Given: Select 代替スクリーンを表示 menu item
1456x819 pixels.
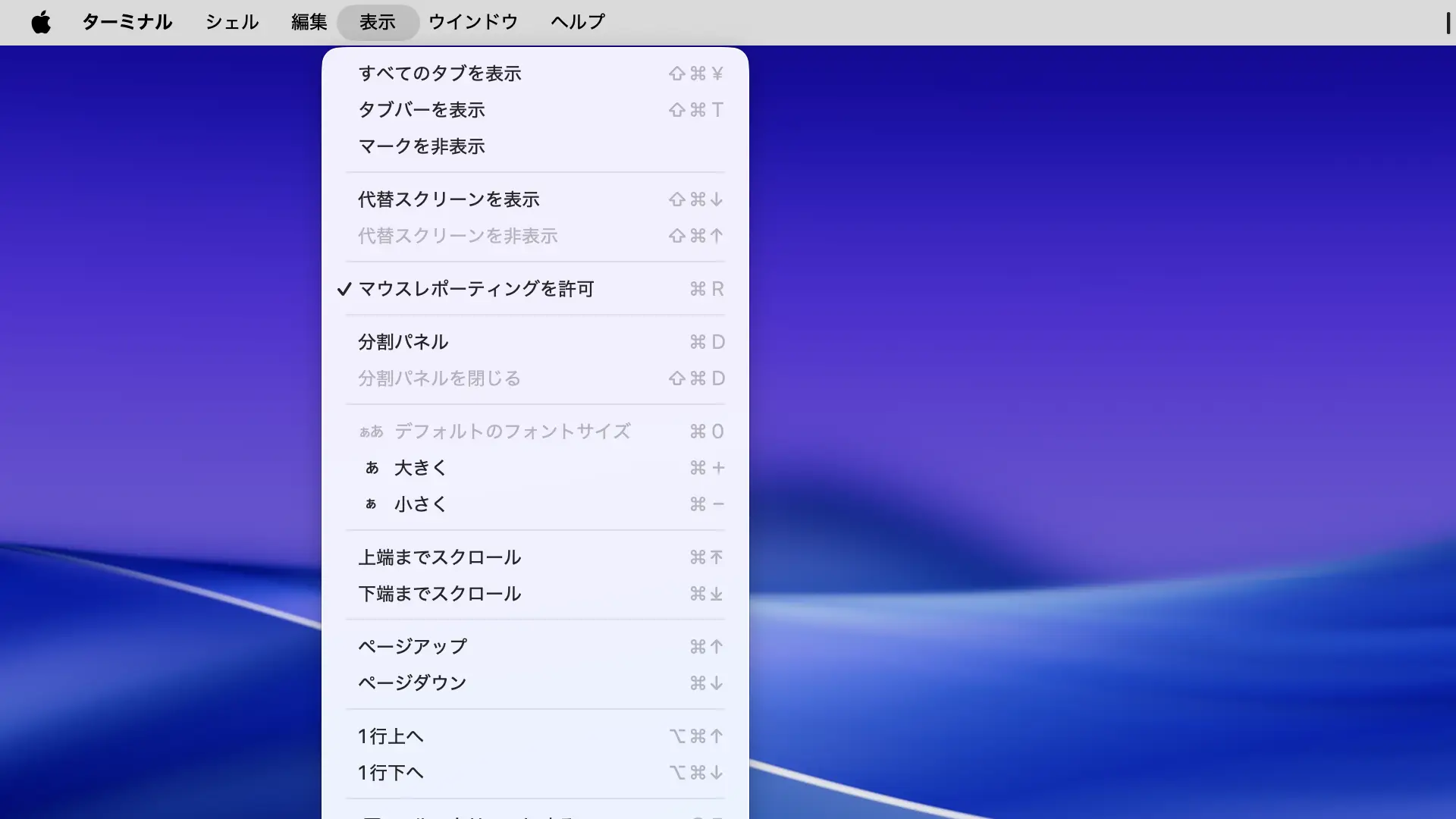Looking at the screenshot, I should coord(449,199).
